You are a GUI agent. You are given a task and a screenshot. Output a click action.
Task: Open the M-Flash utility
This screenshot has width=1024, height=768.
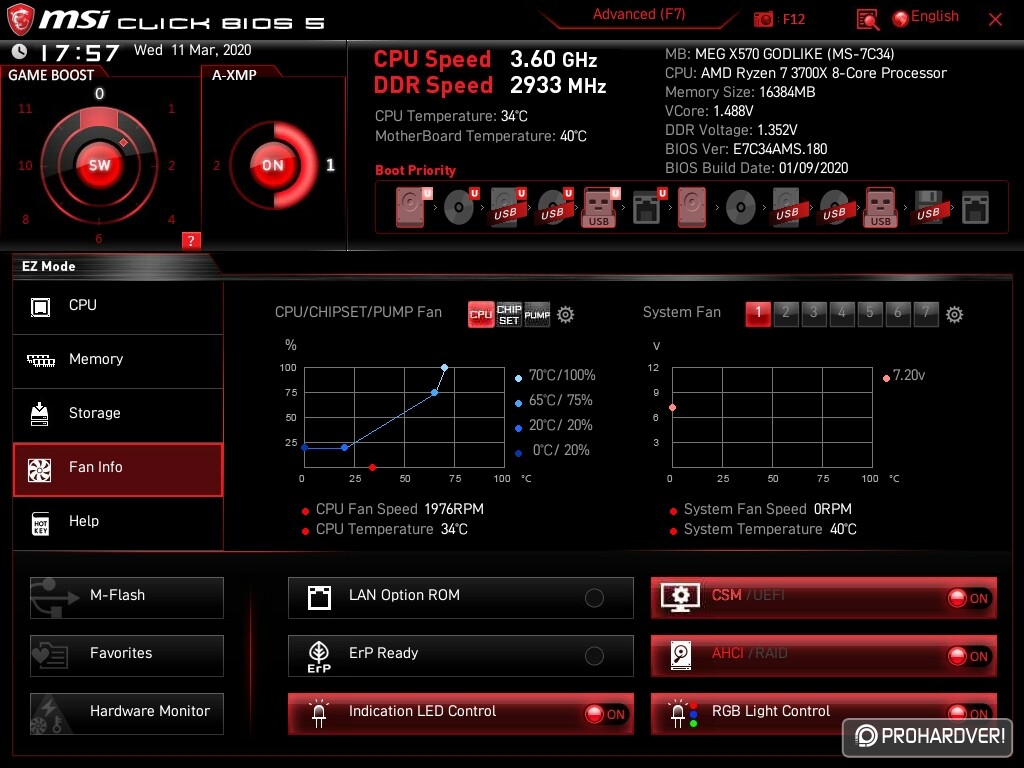click(x=127, y=598)
